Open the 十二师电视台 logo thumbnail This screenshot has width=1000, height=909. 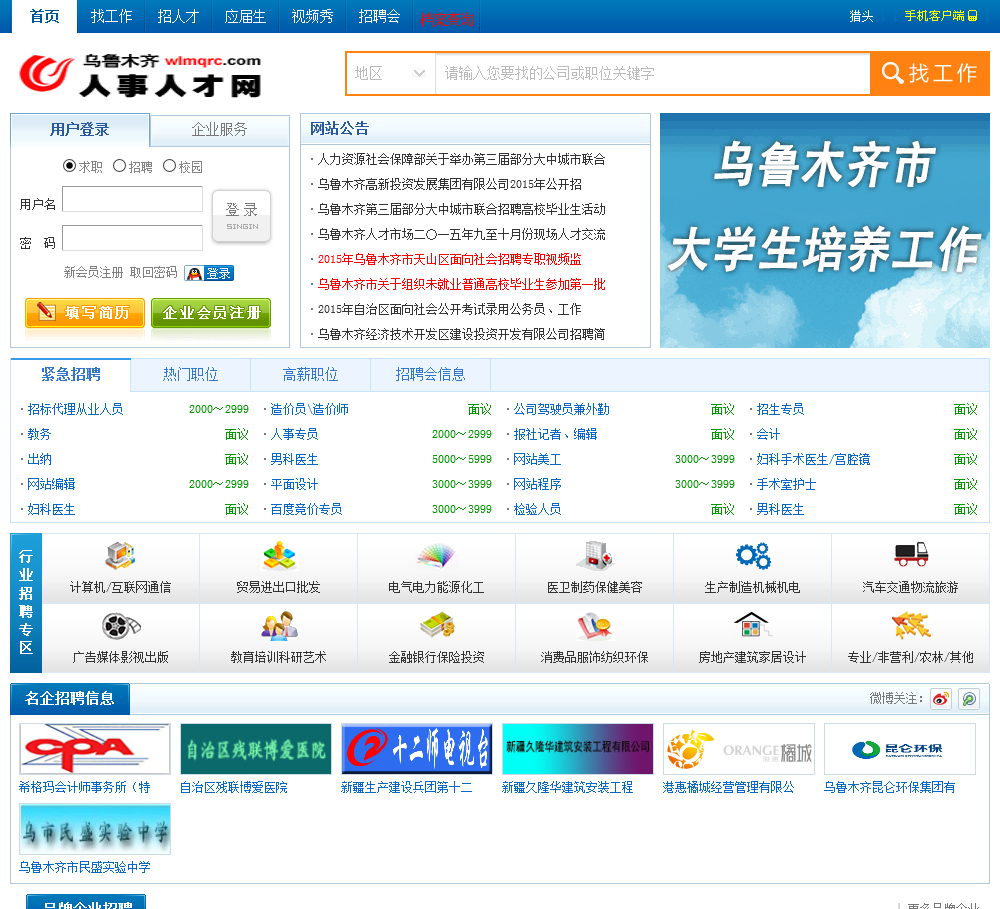[x=417, y=749]
